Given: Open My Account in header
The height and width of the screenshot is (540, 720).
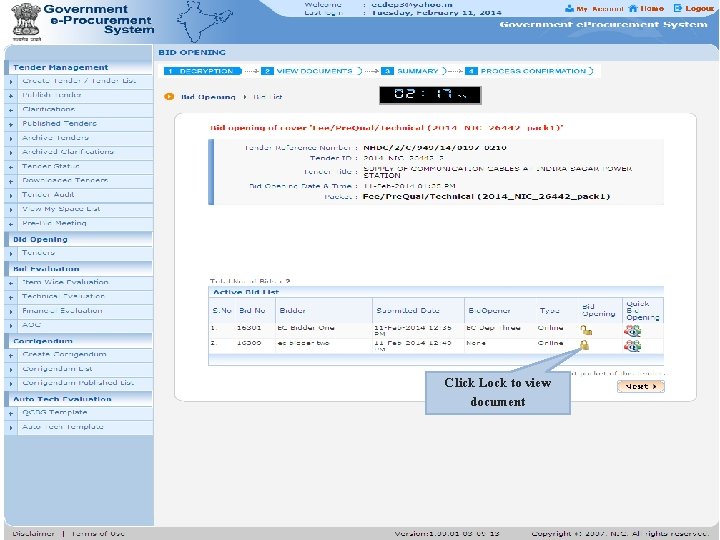Looking at the screenshot, I should point(594,9).
